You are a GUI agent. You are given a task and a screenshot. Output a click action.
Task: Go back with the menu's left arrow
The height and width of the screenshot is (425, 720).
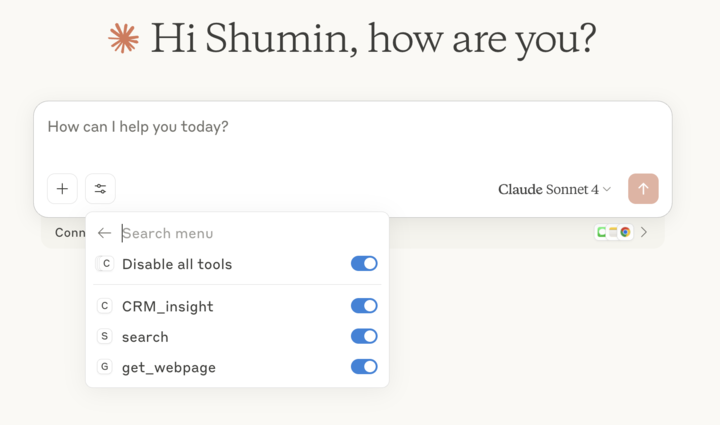click(x=105, y=233)
